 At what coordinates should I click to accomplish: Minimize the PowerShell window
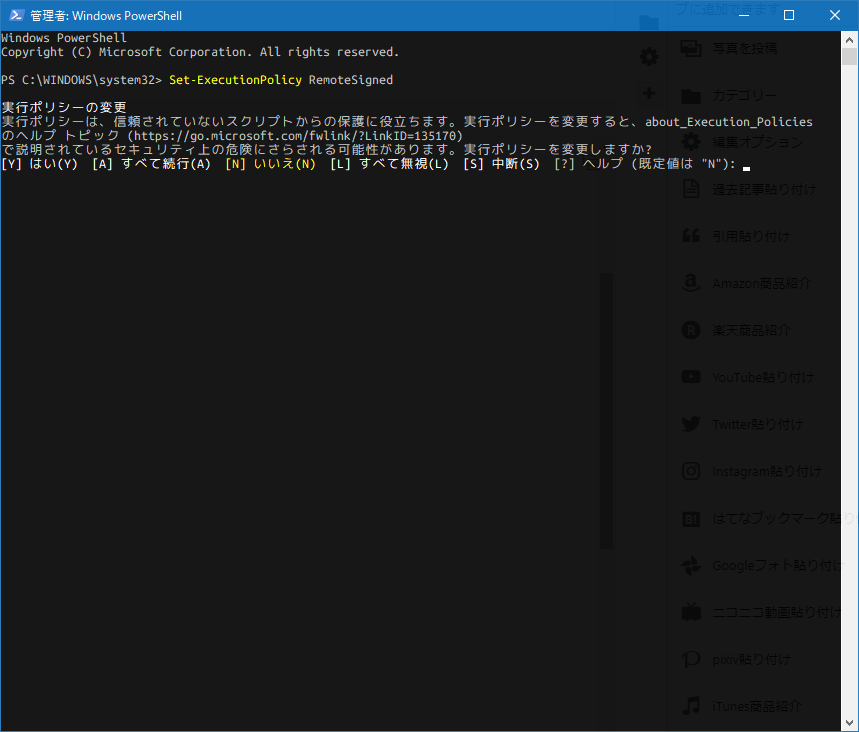[743, 15]
